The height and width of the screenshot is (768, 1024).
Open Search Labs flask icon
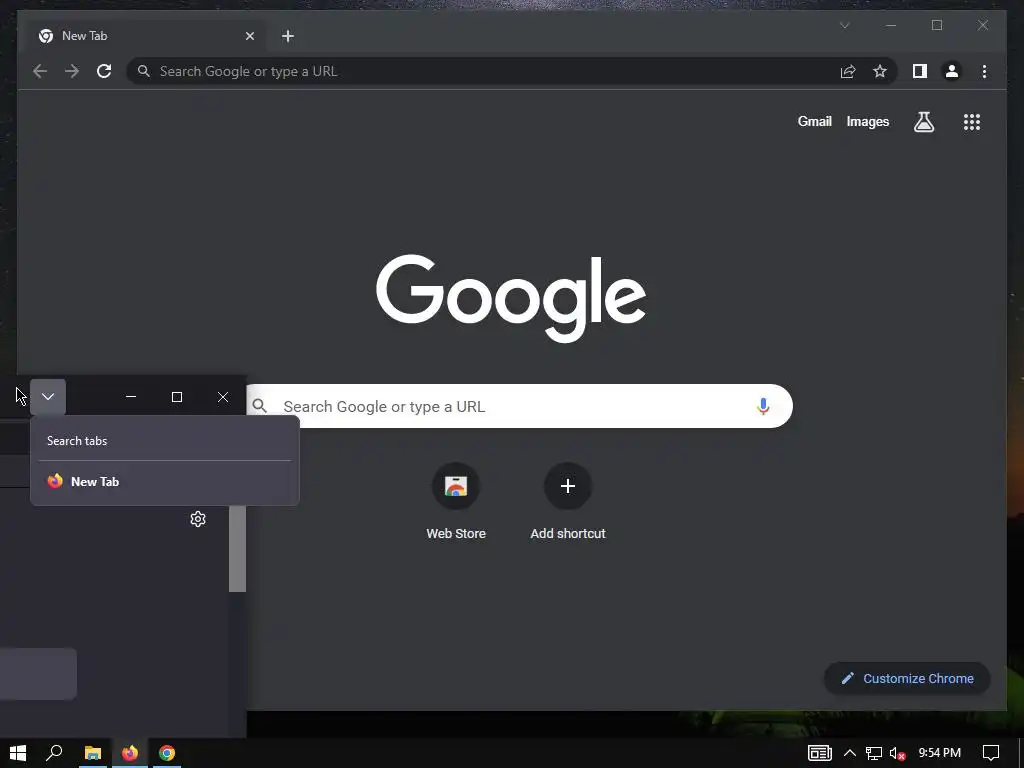tap(923, 122)
